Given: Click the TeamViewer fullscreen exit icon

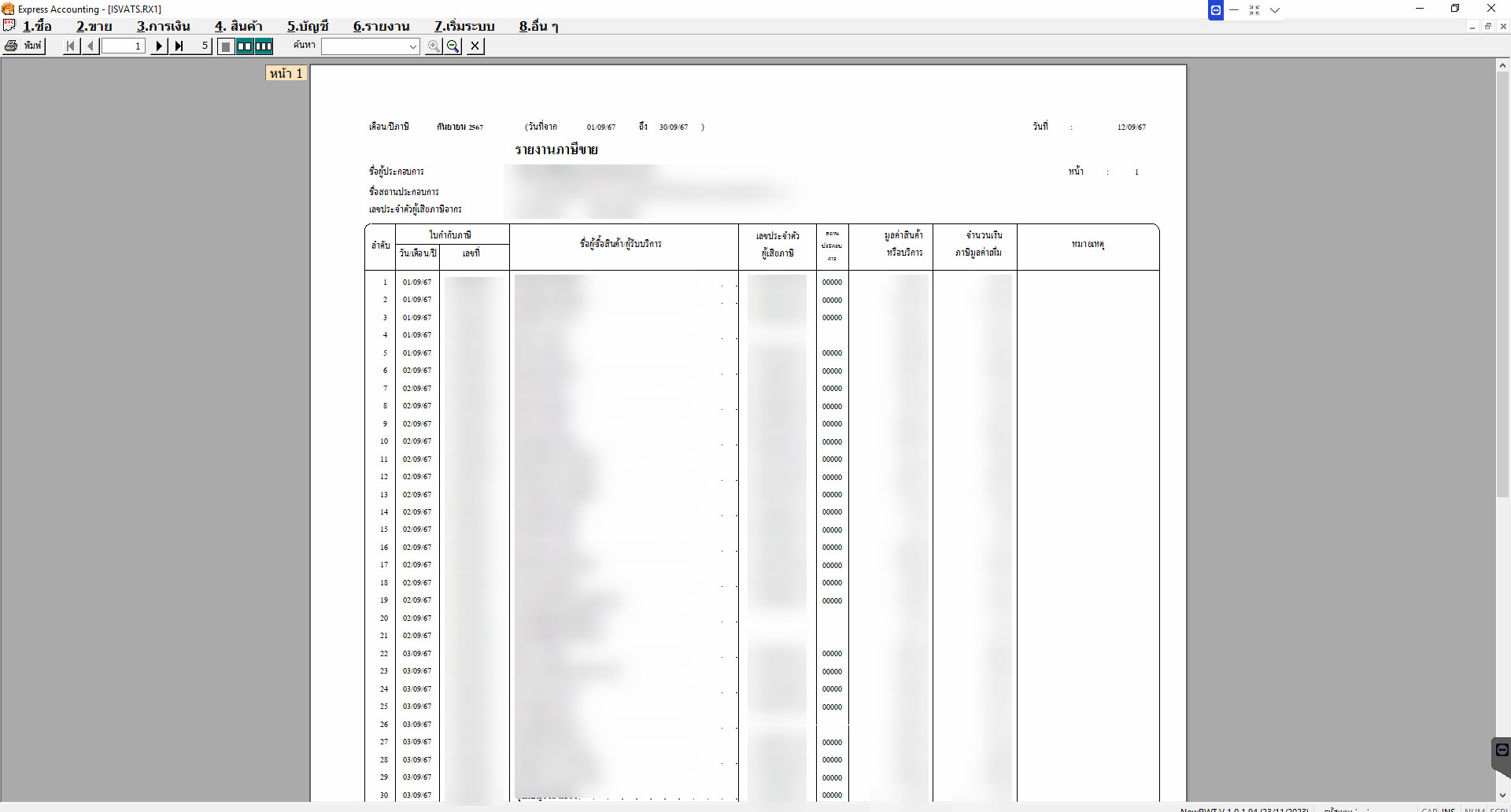Looking at the screenshot, I should 1254,10.
